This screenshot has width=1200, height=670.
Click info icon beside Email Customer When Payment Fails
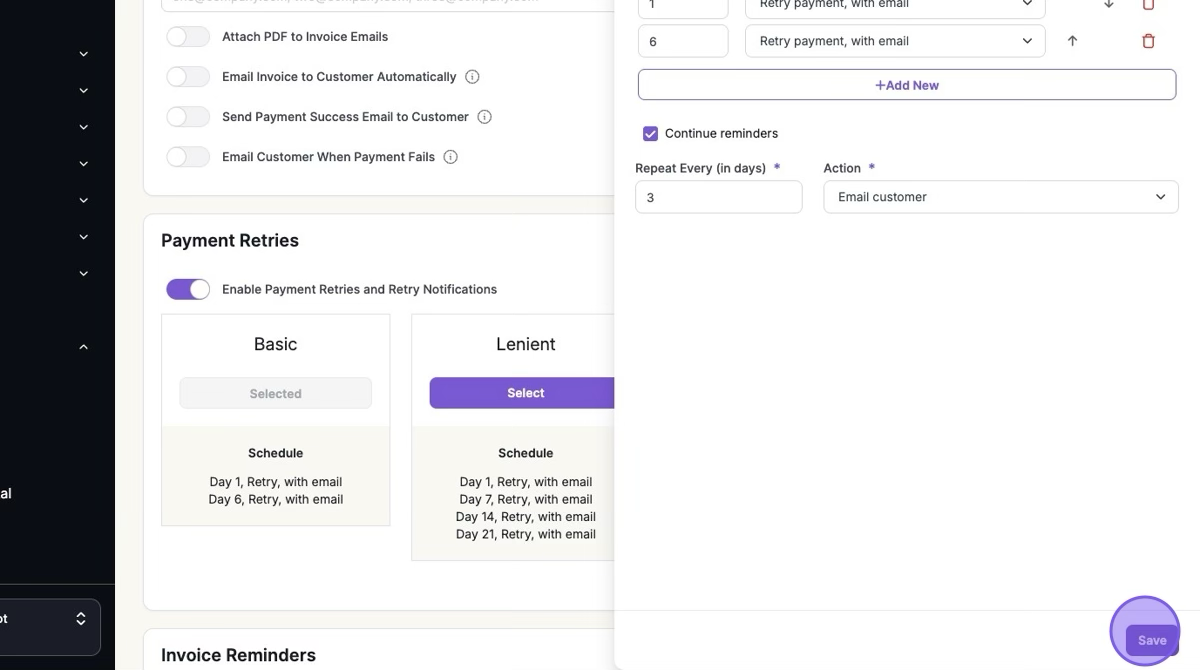pos(451,157)
